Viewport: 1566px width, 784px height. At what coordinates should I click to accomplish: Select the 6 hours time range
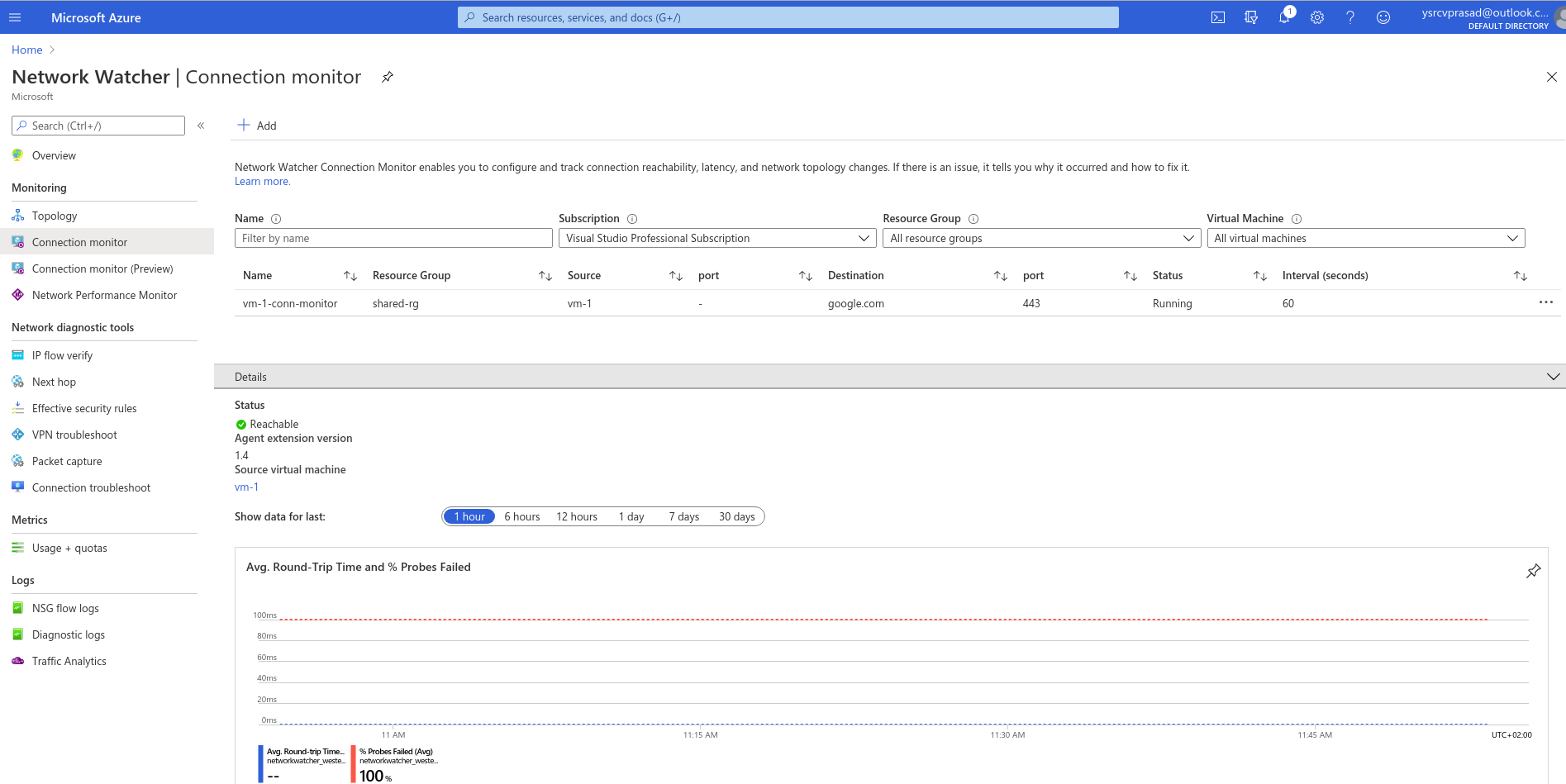pyautogui.click(x=521, y=516)
